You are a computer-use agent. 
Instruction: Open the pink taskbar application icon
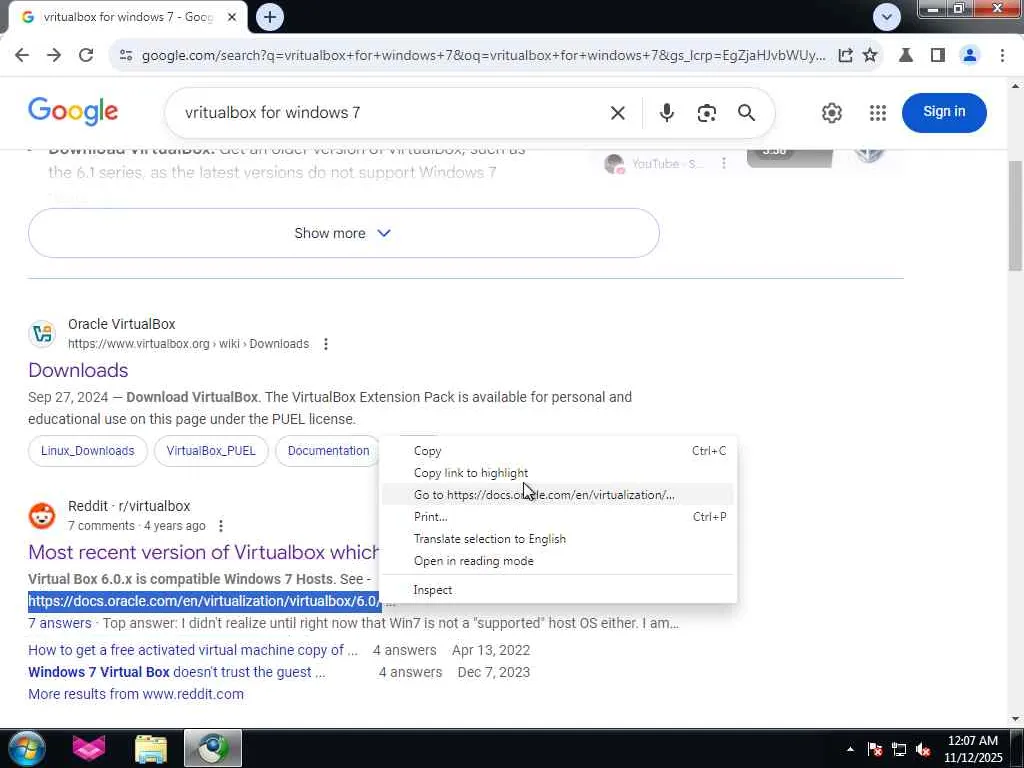coord(89,748)
